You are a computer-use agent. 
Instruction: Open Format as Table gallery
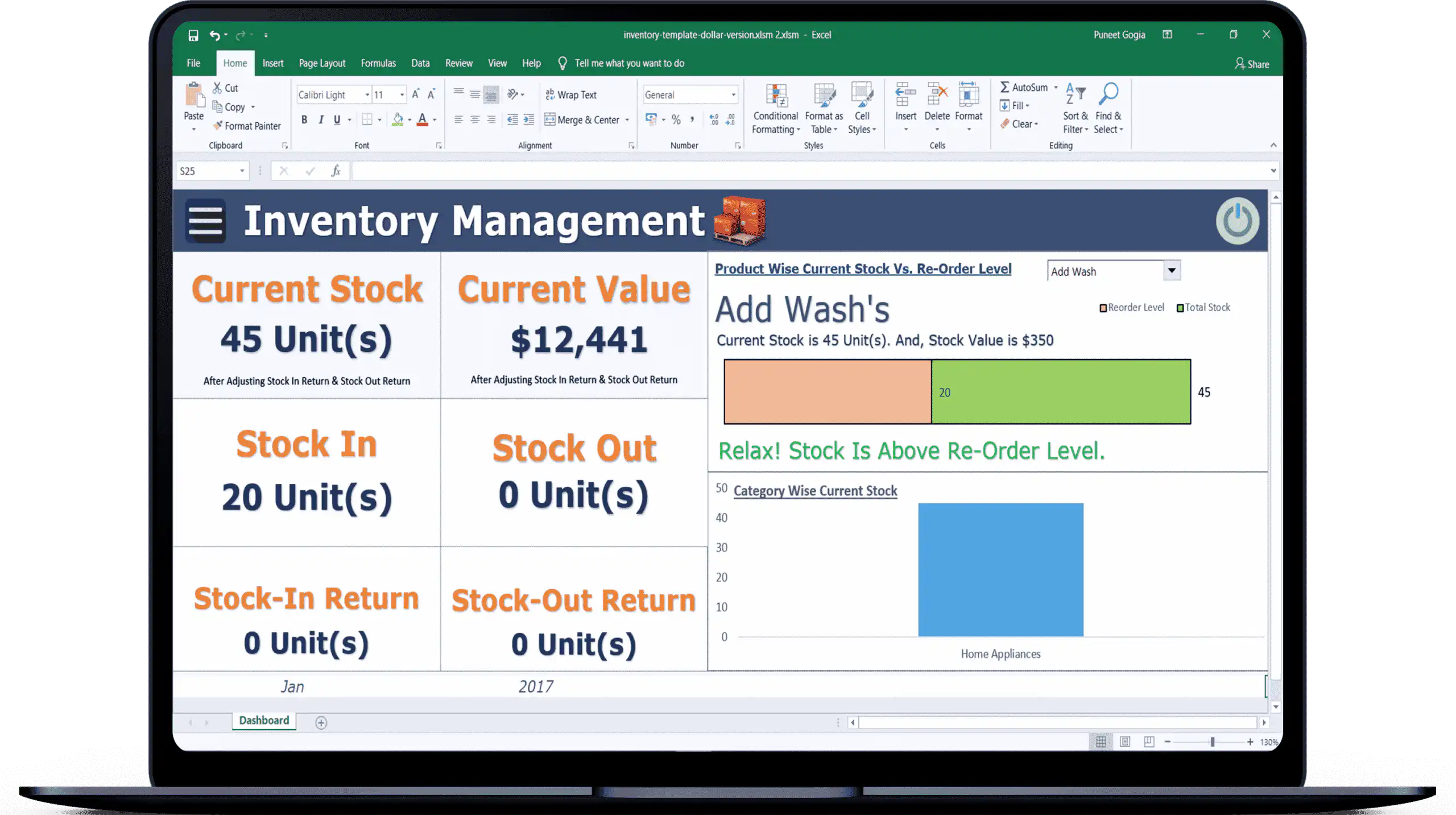[824, 109]
